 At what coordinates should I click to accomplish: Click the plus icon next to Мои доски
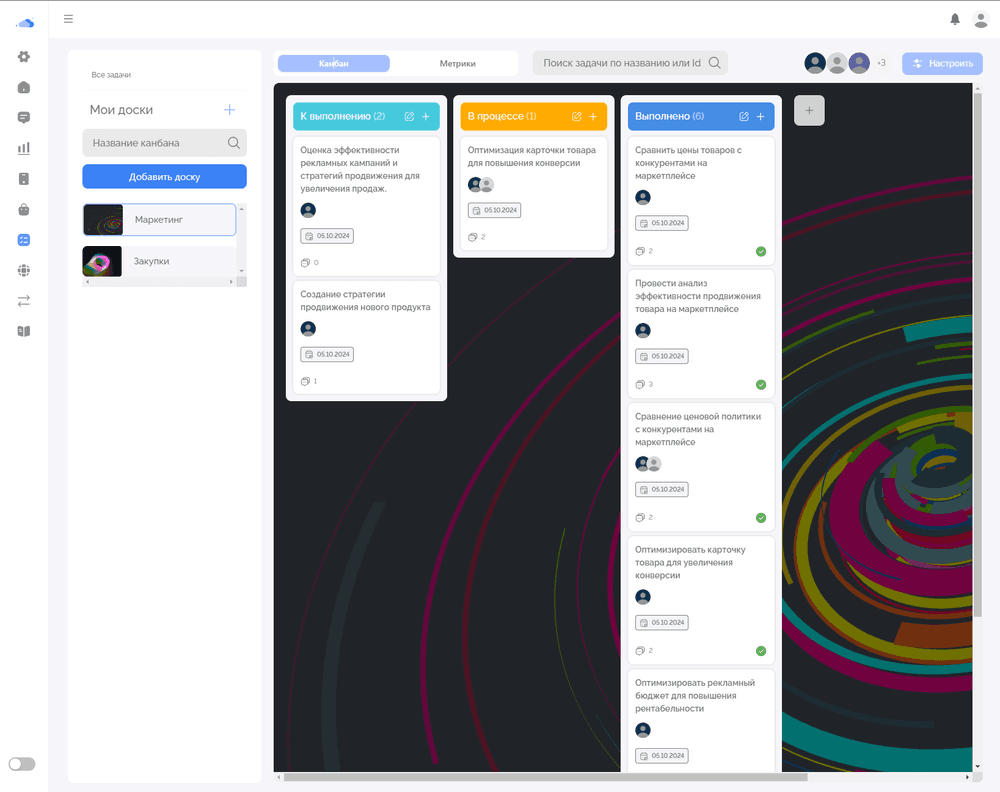click(230, 110)
